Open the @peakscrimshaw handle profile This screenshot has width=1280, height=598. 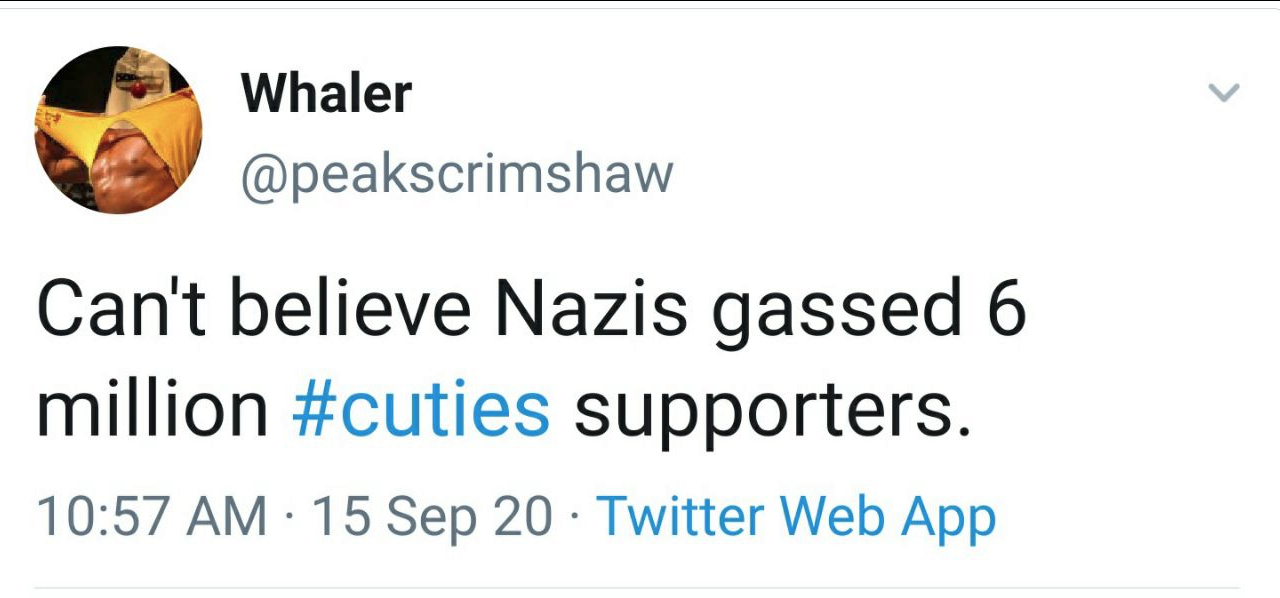(457, 174)
